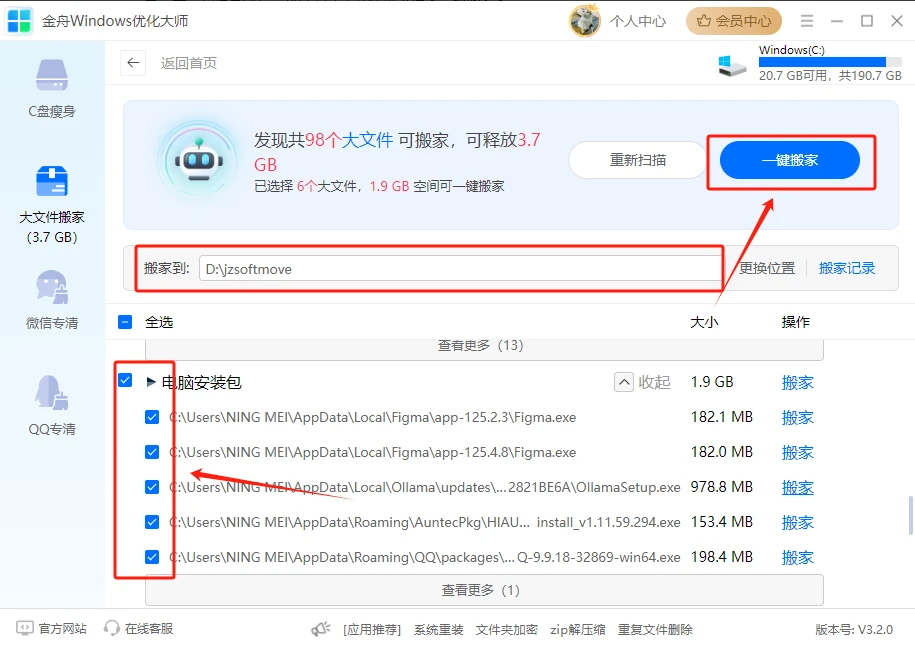Click 搬家 for the 182.0 MB Figma.exe
This screenshot has width=915, height=647.
[x=798, y=453]
